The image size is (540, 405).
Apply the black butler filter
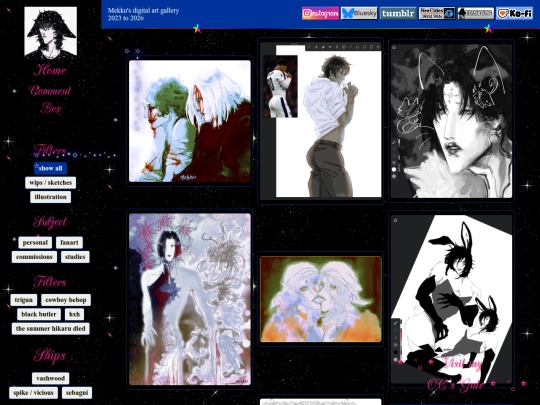[x=39, y=314]
